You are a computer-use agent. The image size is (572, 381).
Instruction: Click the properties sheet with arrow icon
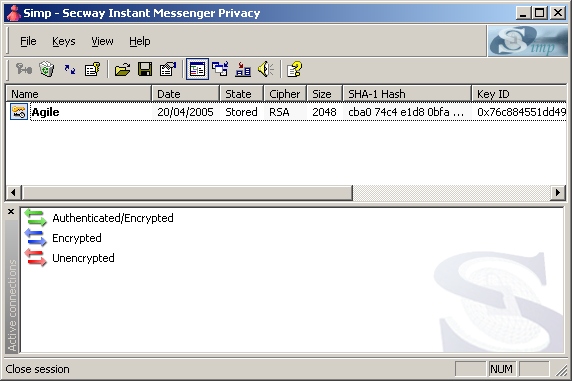pyautogui.click(x=168, y=69)
